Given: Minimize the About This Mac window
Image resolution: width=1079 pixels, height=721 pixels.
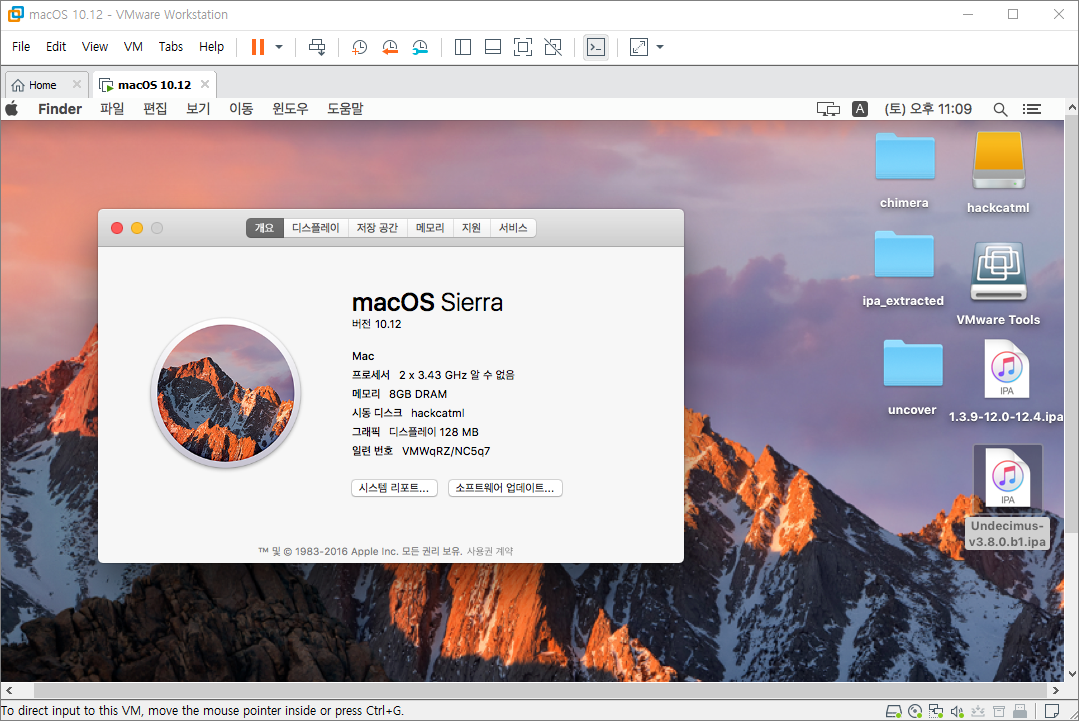Looking at the screenshot, I should click(x=137, y=228).
